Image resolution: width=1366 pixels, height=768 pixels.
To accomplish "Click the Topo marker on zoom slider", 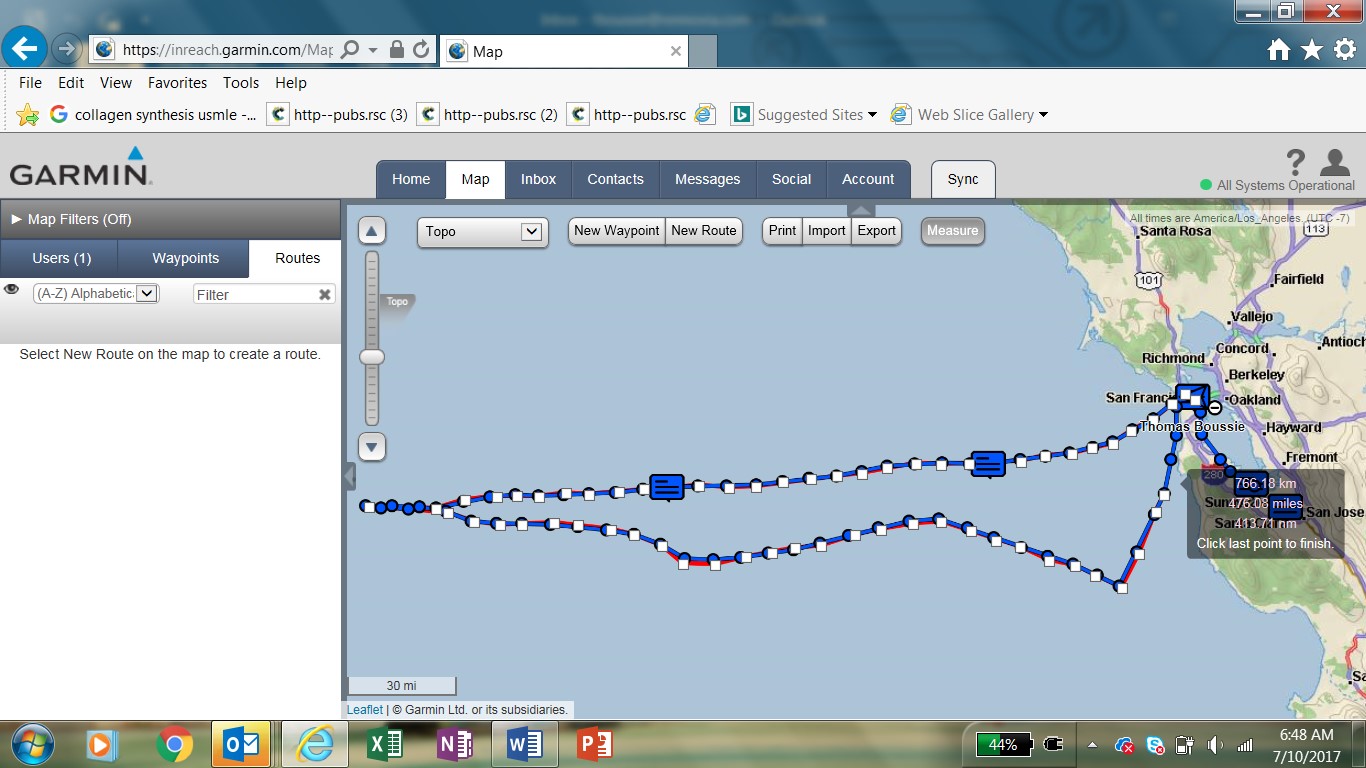I will point(397,302).
